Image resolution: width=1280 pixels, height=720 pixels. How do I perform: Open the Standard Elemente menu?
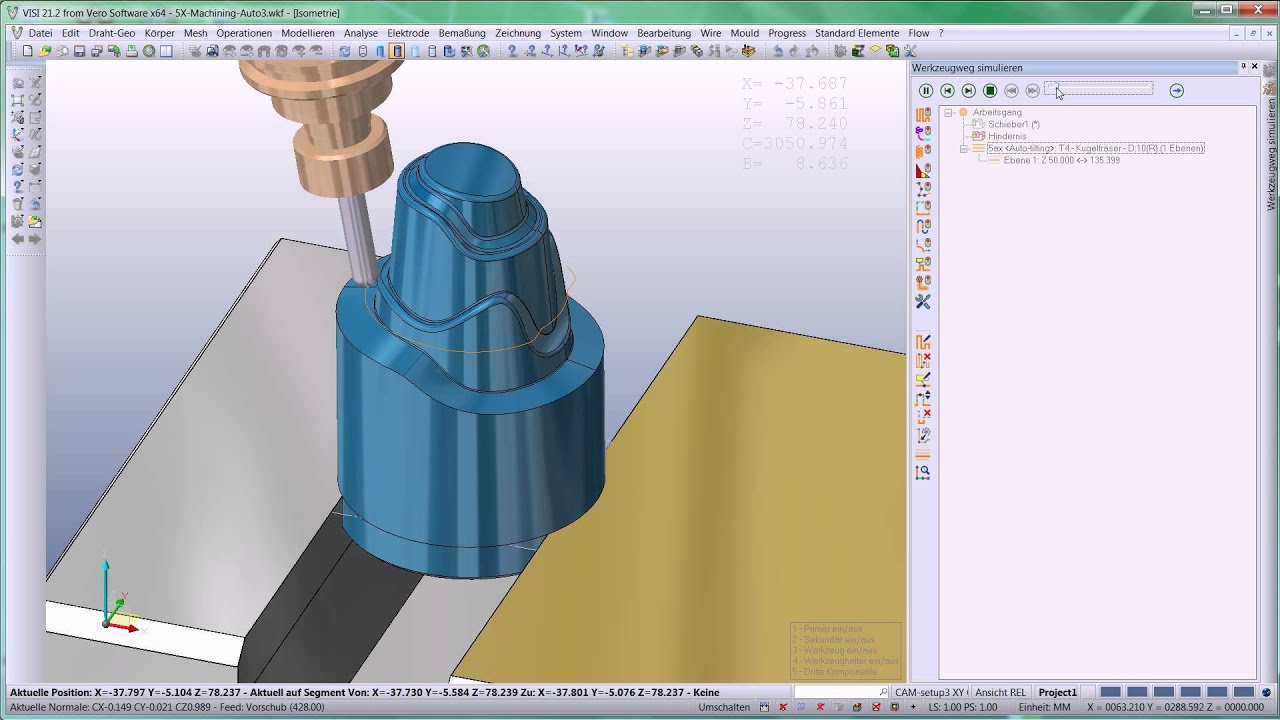click(857, 33)
